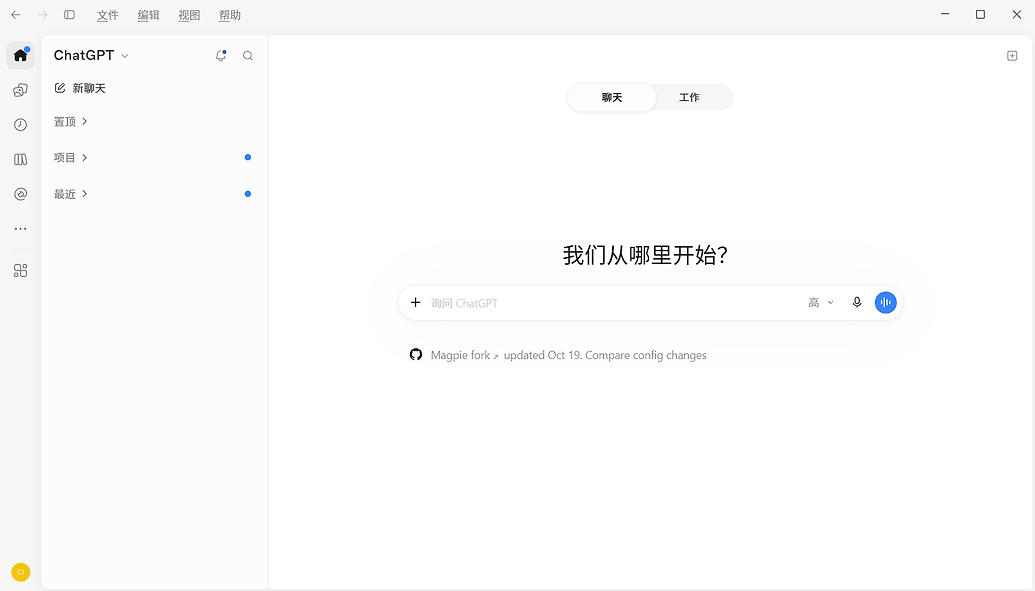Open the 视图 menu
1035x591 pixels.
(189, 15)
